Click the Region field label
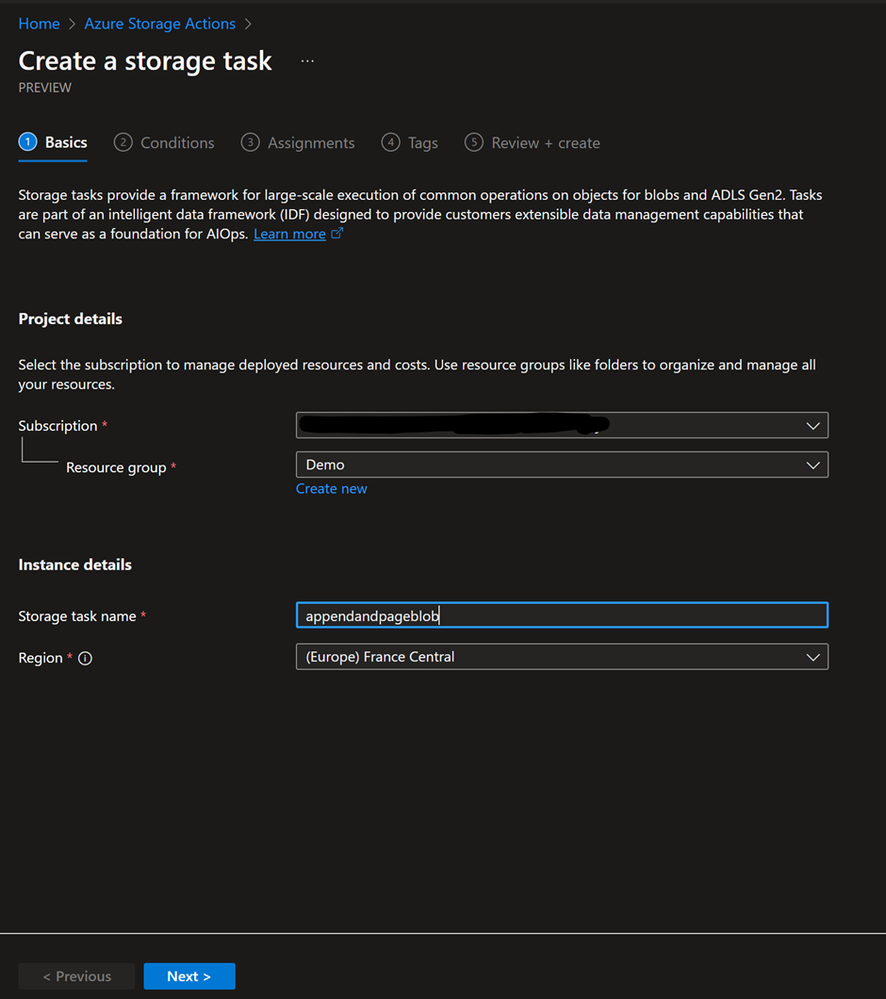The image size is (886, 999). (x=40, y=658)
